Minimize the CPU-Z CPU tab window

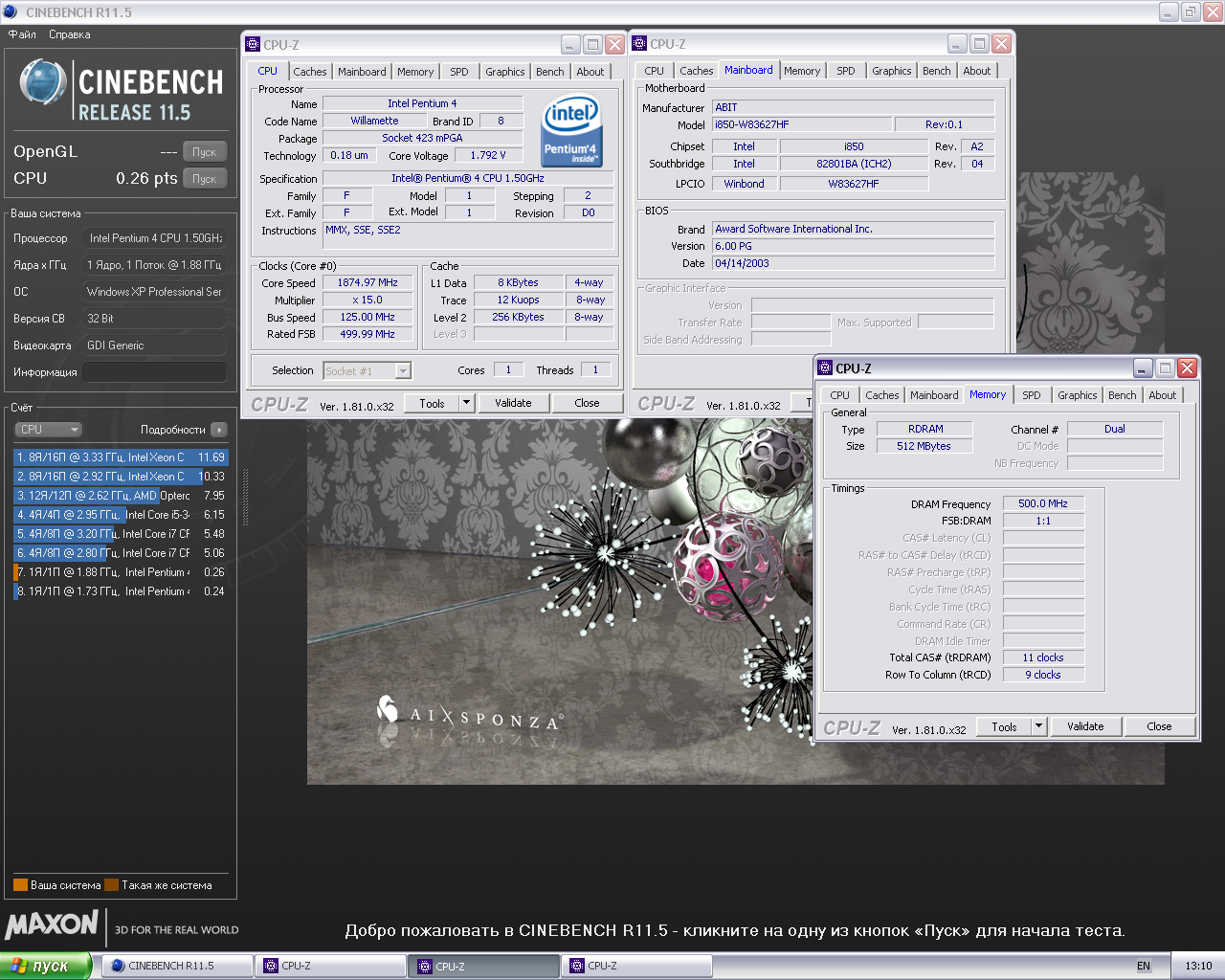pyautogui.click(x=570, y=44)
